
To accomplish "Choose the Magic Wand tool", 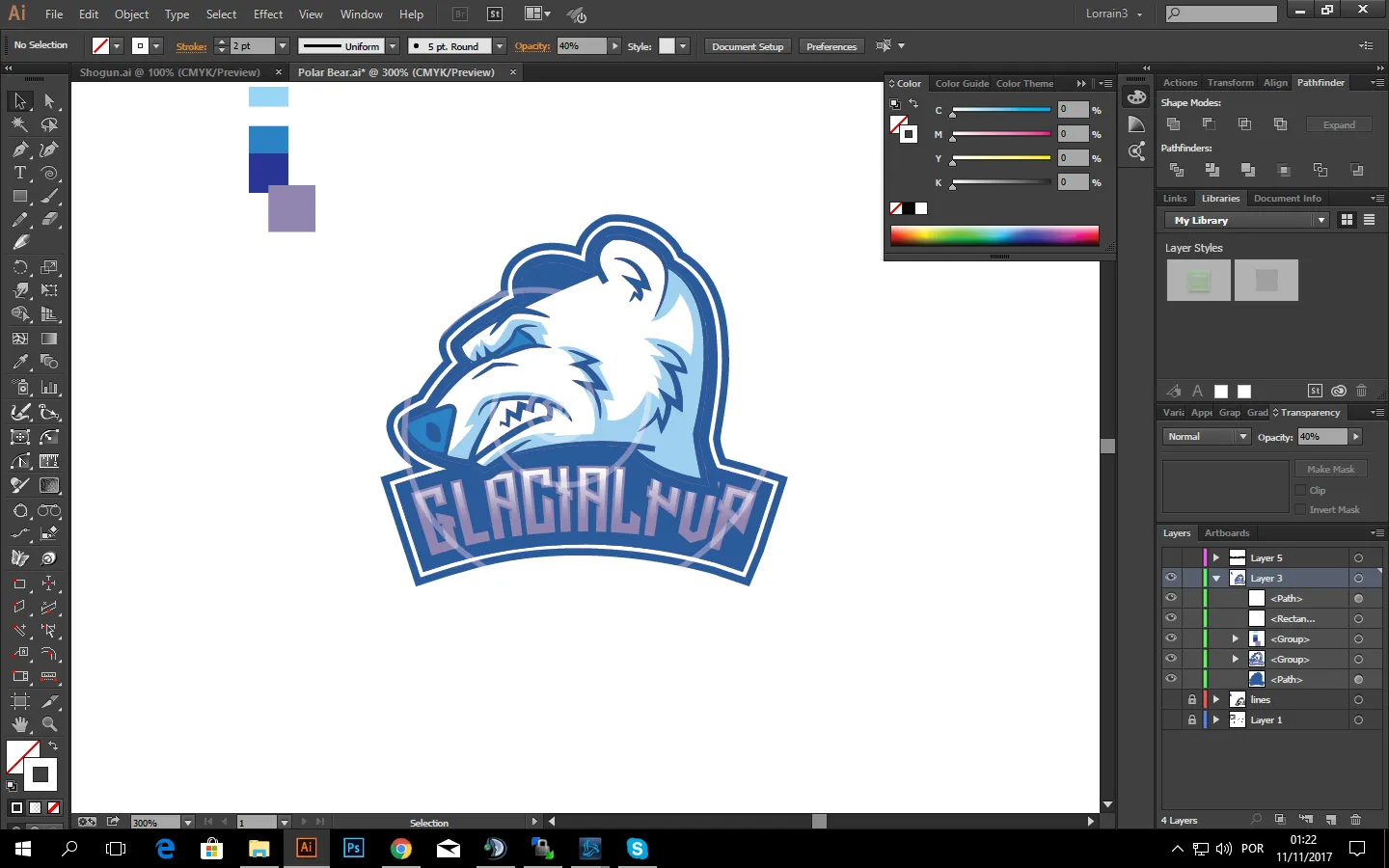I will coord(19,124).
